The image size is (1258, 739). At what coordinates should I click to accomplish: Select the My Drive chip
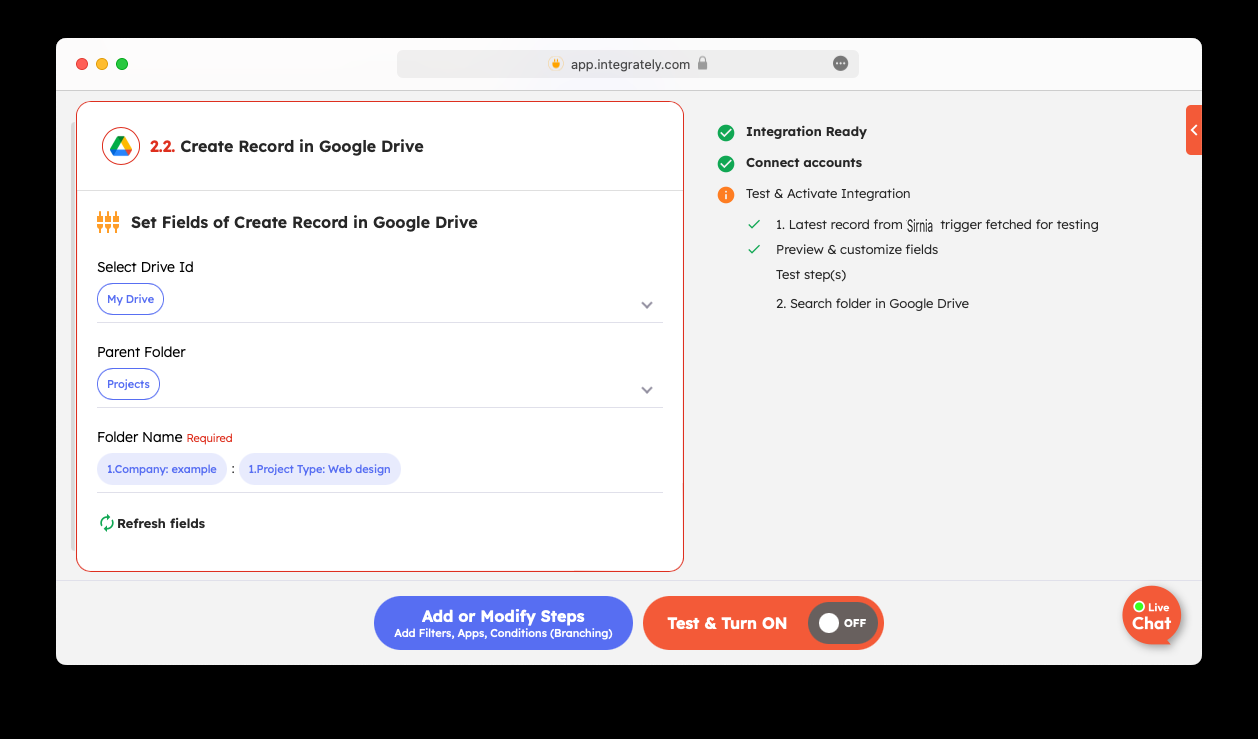131,299
